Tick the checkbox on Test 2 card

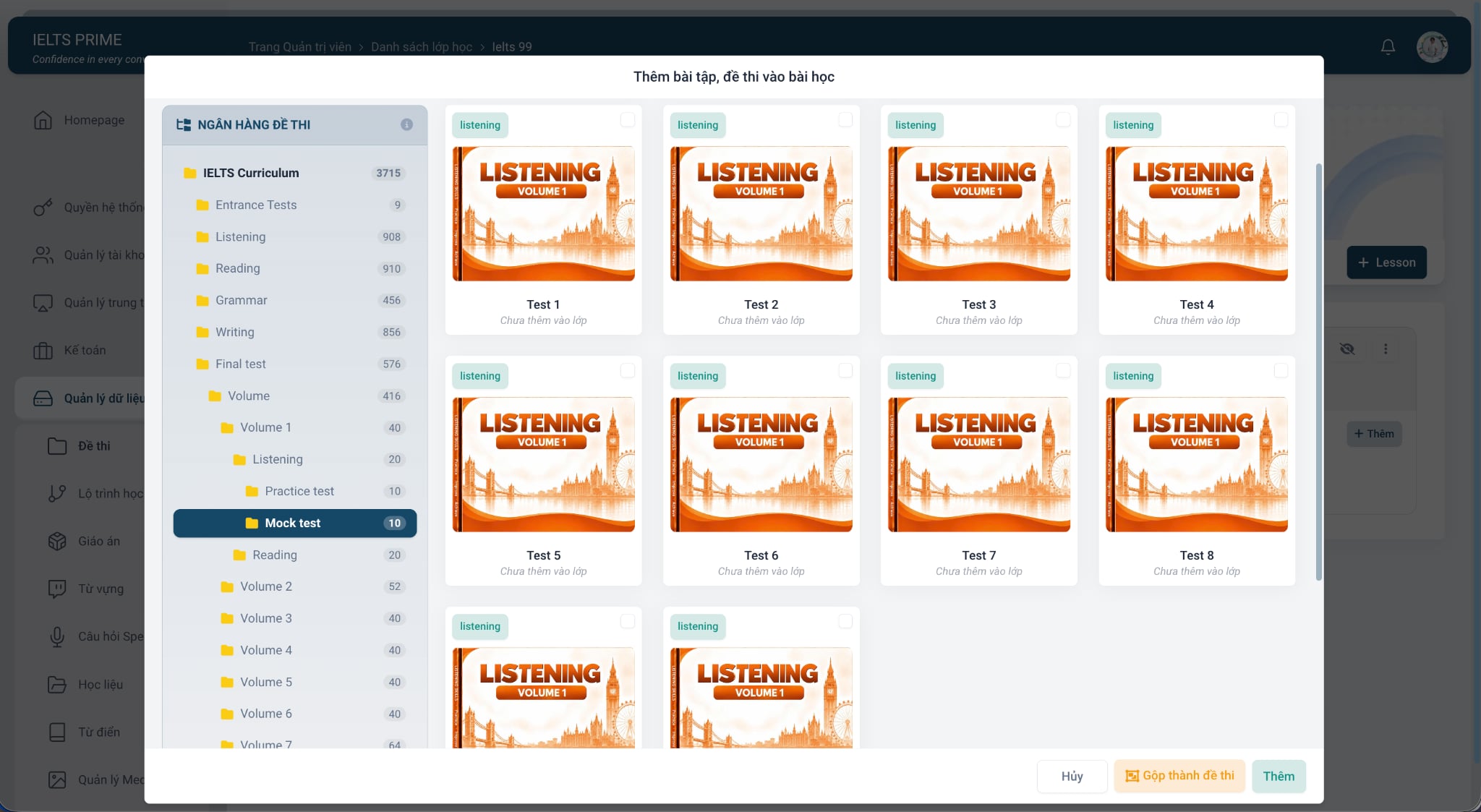(x=845, y=119)
